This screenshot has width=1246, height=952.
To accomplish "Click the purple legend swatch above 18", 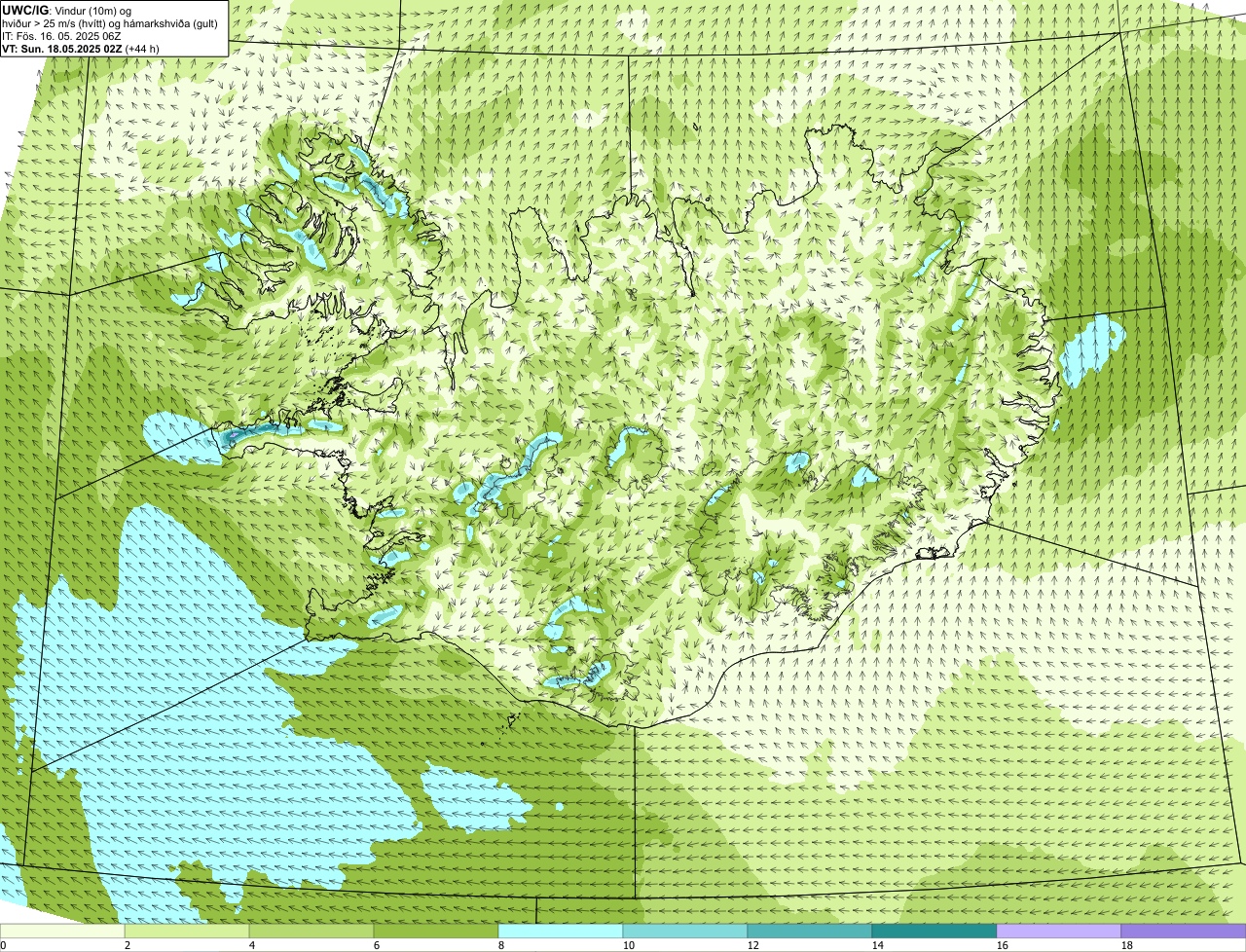I will 1184,931.
